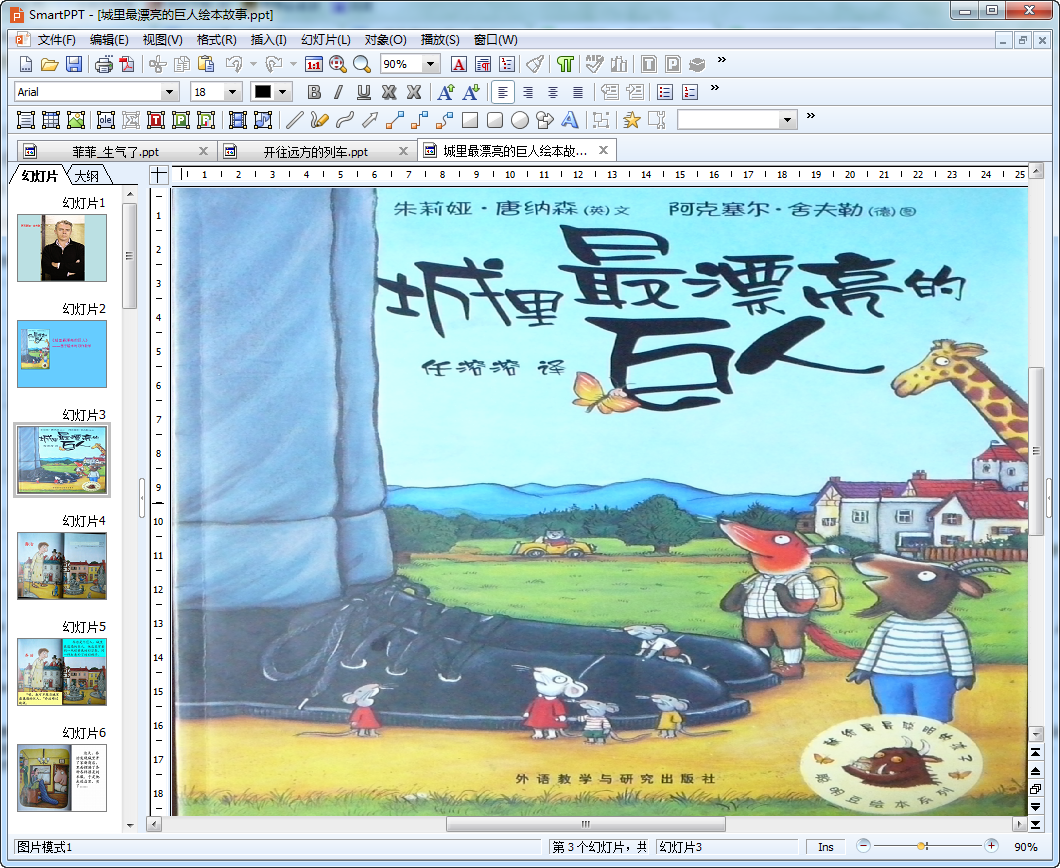Save the presentation with the floppy disk icon

(74, 64)
